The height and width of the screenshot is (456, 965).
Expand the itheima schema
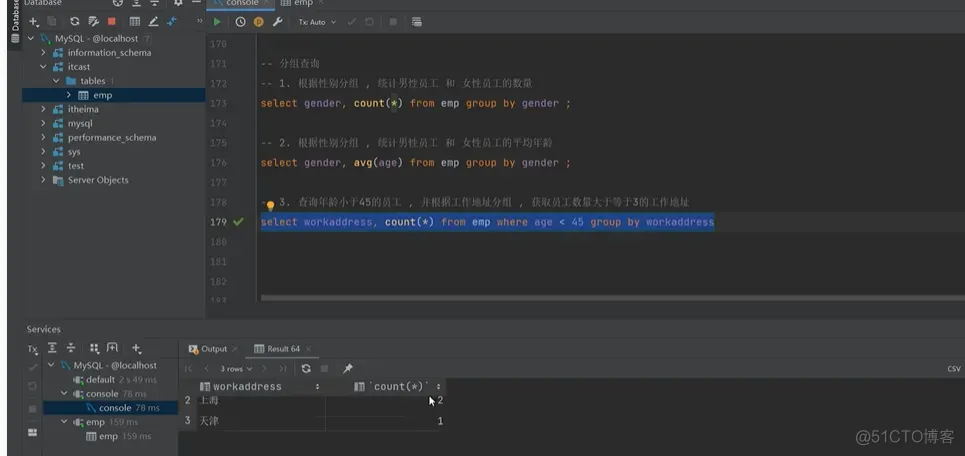43,109
